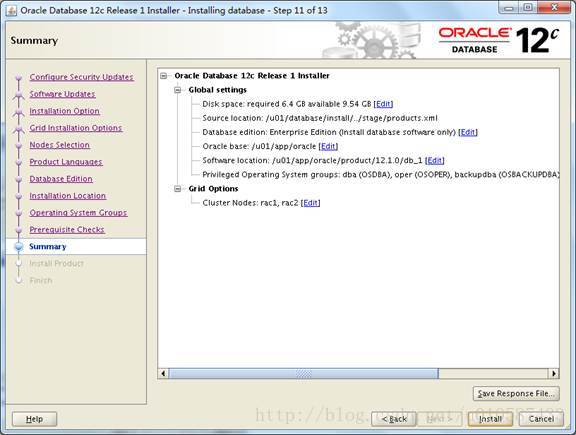Open the Installation Option step
The width and height of the screenshot is (576, 435).
(x=65, y=111)
